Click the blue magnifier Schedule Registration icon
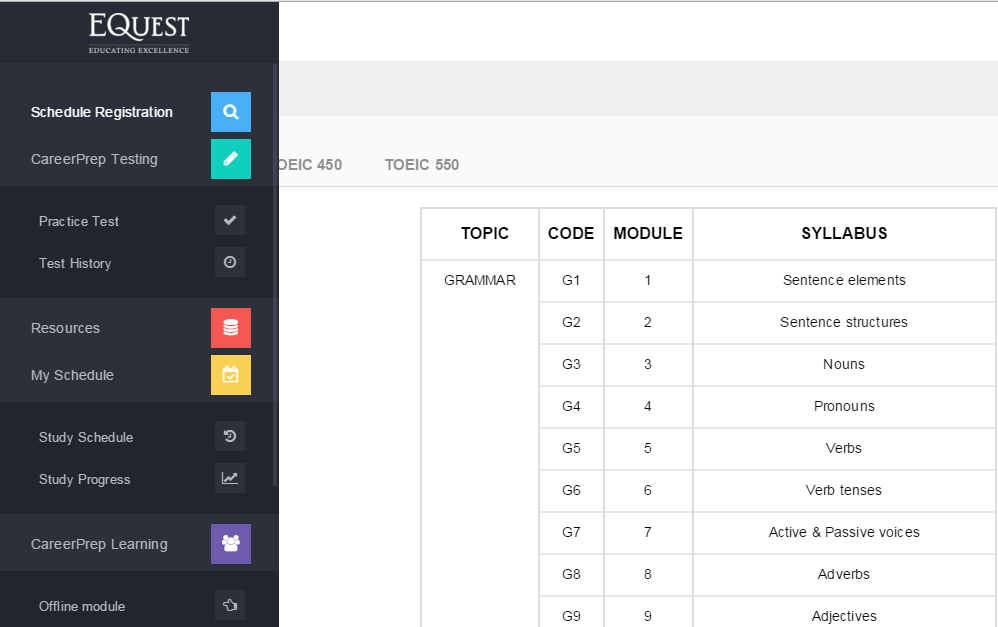998x627 pixels. (x=230, y=112)
